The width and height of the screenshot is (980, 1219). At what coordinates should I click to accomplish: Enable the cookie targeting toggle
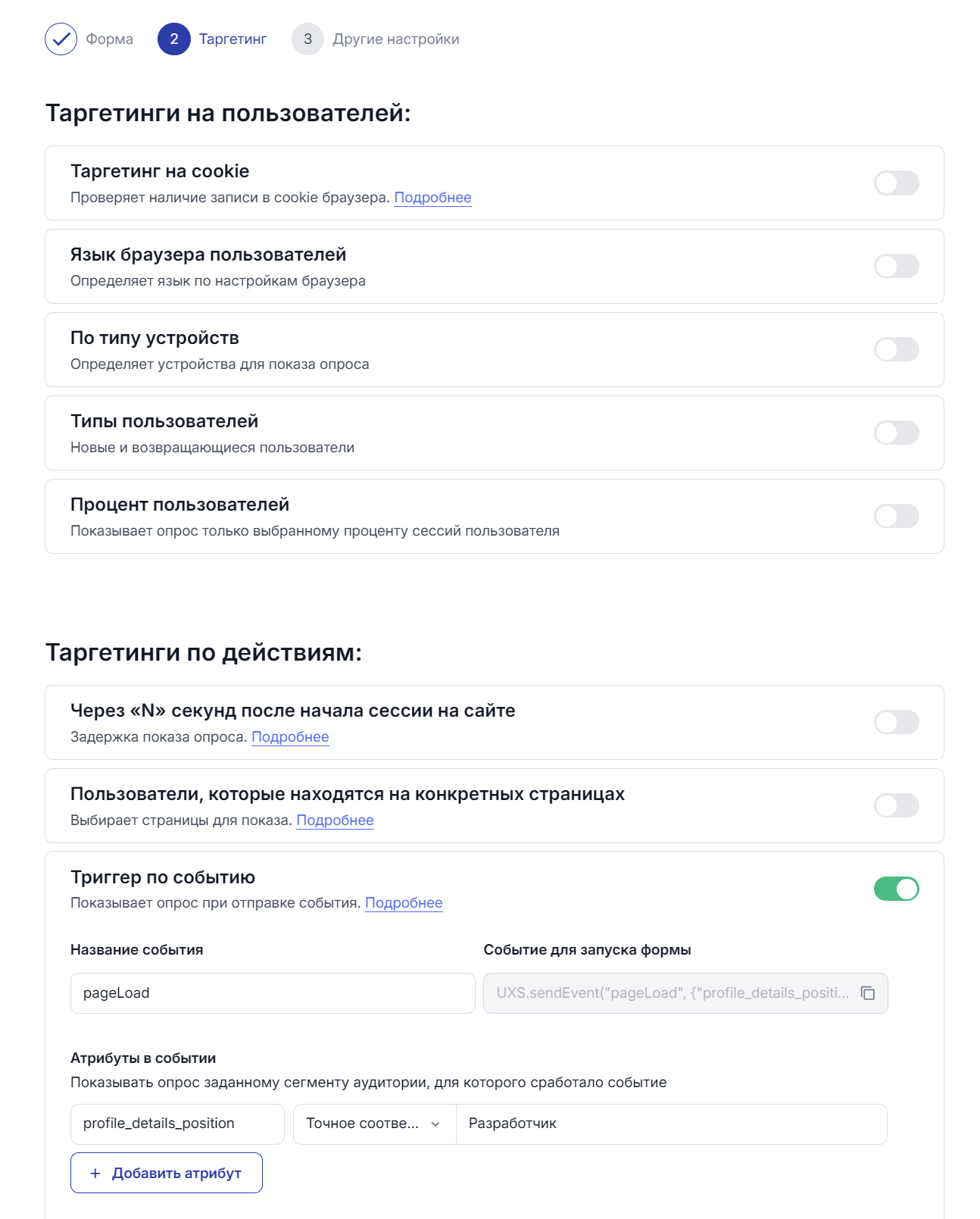(x=896, y=183)
